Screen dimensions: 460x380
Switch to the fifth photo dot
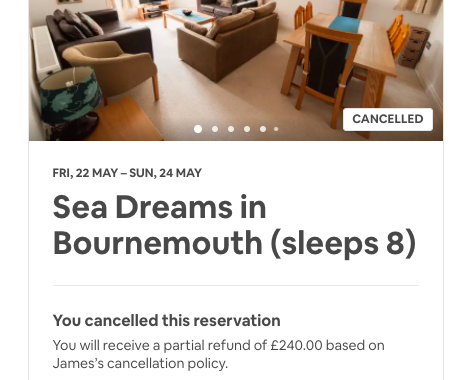(263, 129)
